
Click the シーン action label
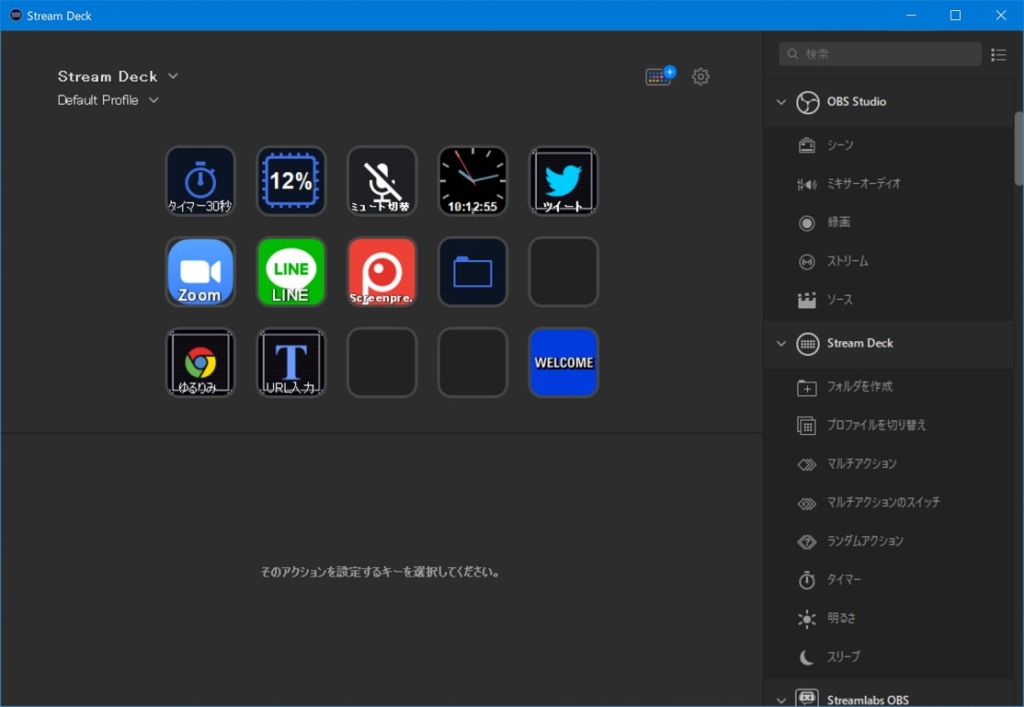(x=840, y=145)
